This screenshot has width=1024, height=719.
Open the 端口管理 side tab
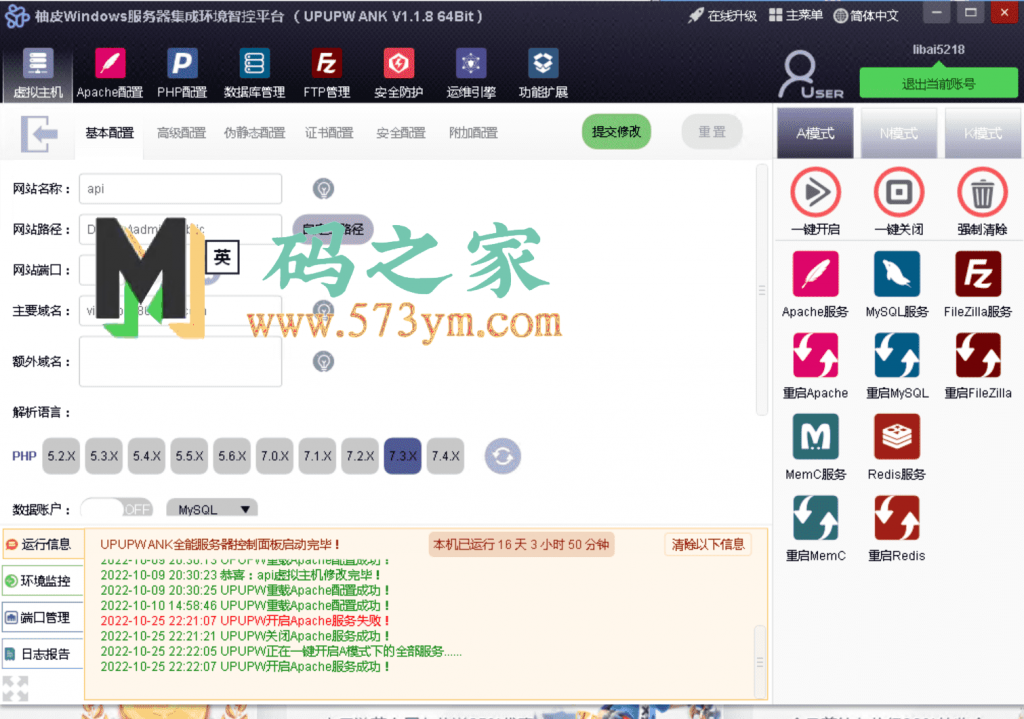[x=43, y=617]
